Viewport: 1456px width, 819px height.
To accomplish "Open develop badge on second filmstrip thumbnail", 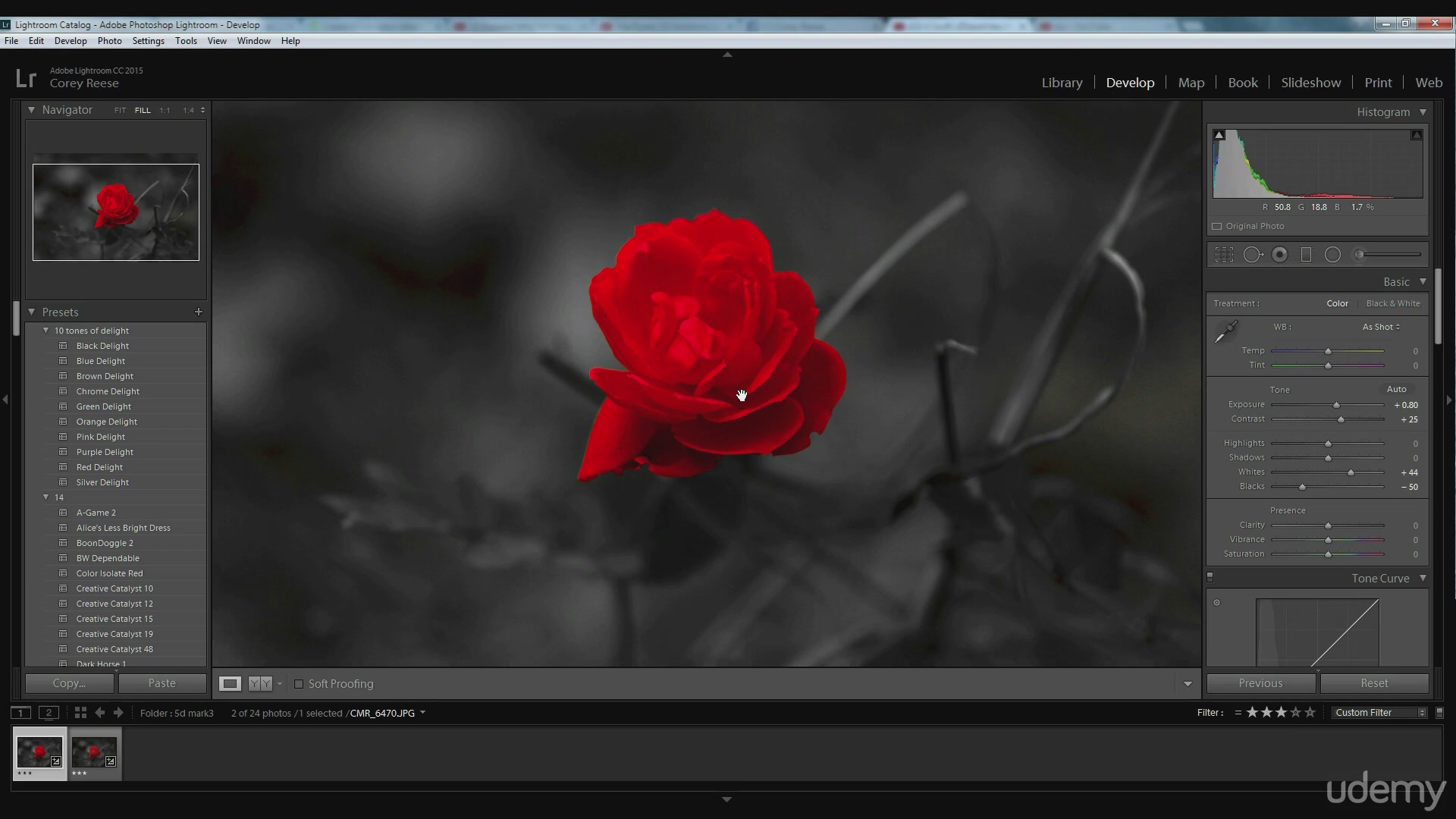I will [111, 761].
